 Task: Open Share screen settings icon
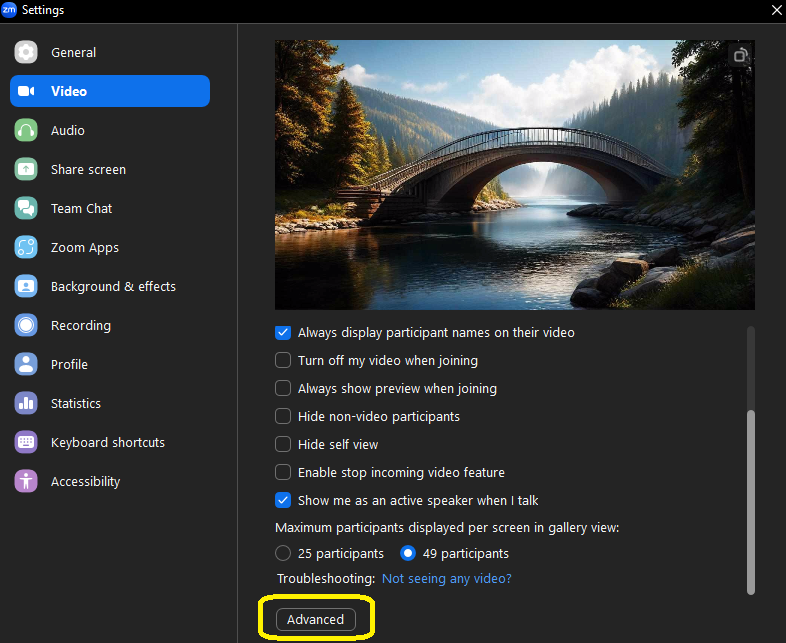click(26, 169)
